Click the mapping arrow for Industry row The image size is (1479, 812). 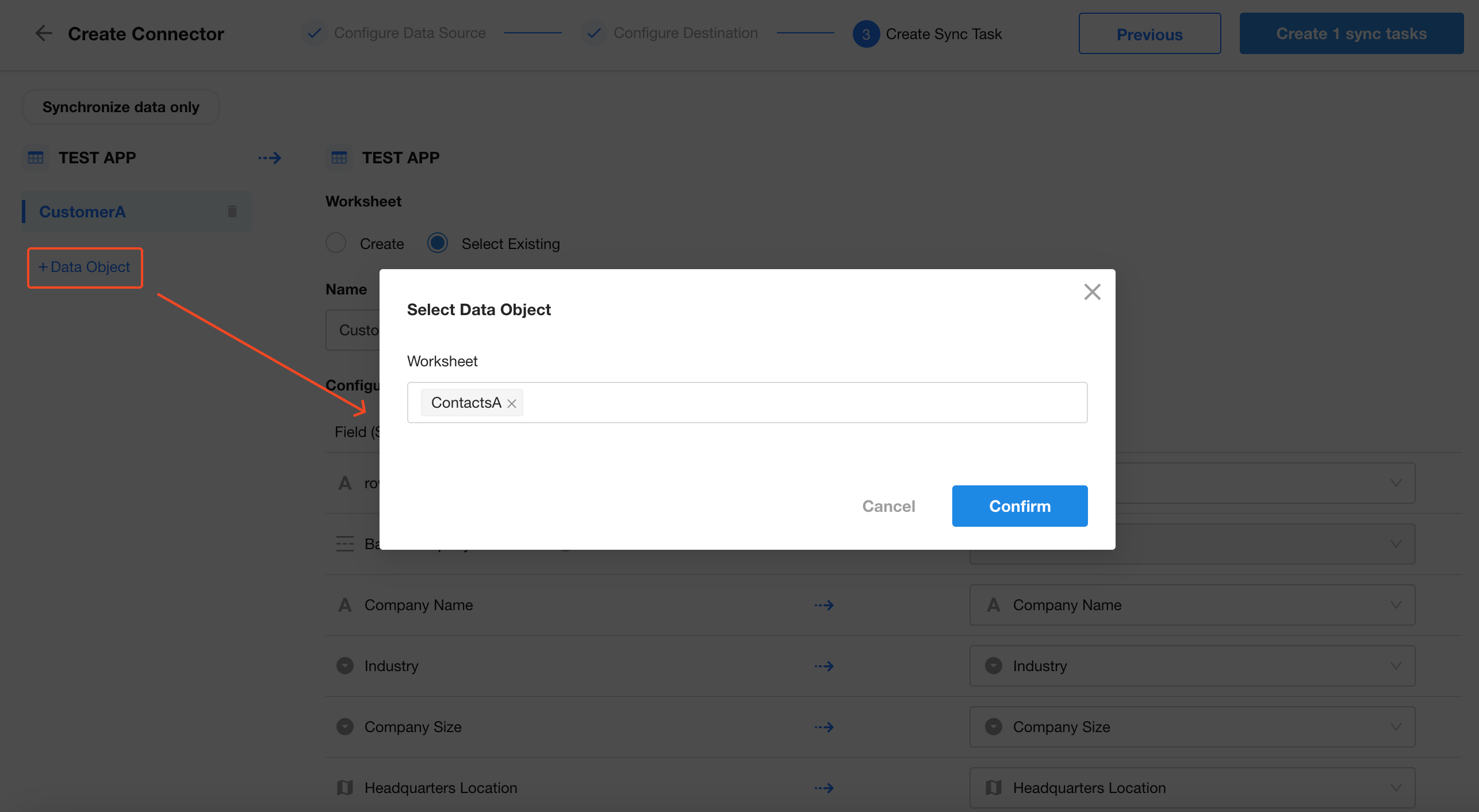tap(824, 666)
